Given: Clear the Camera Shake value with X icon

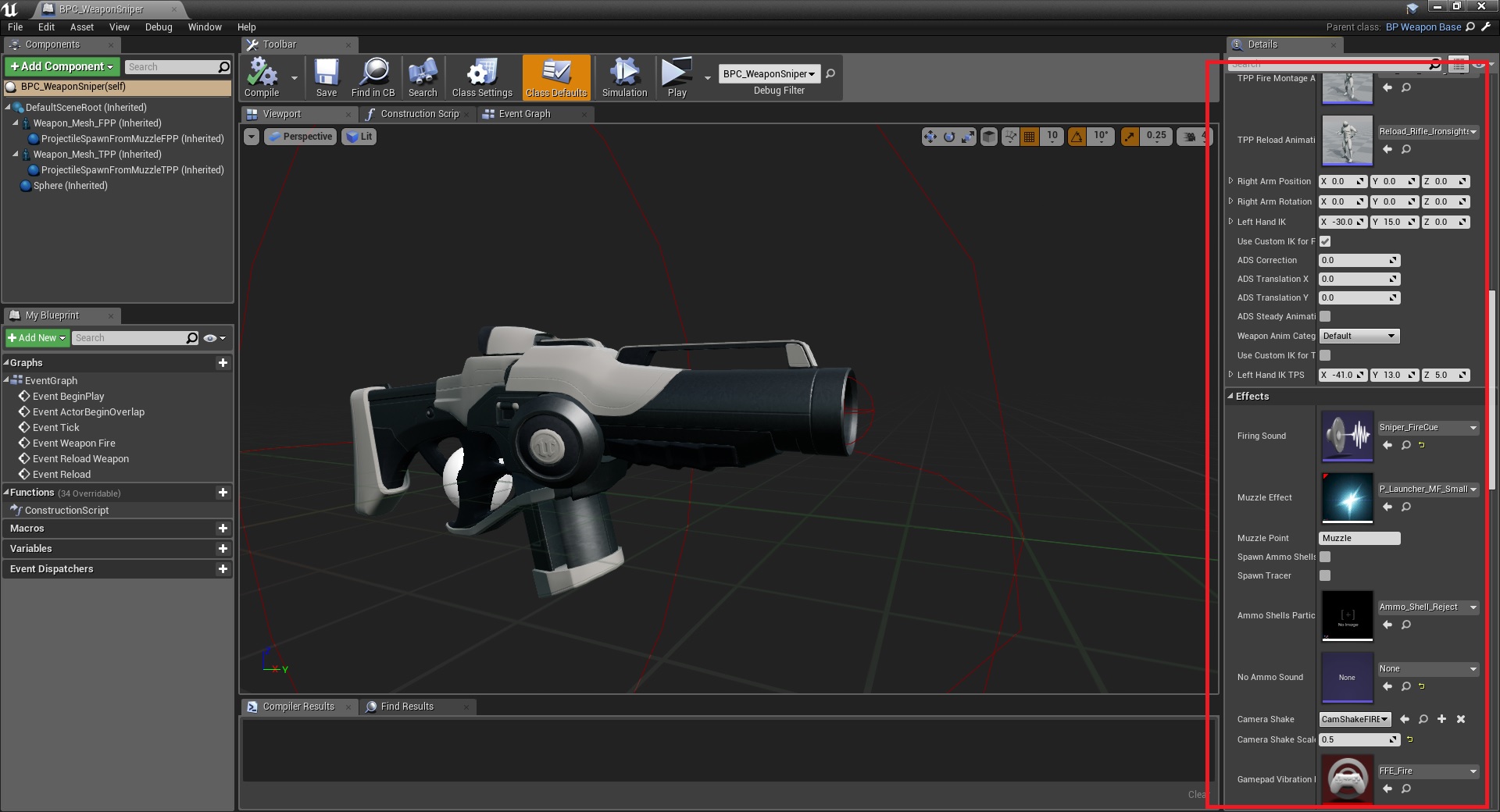Looking at the screenshot, I should (x=1461, y=719).
